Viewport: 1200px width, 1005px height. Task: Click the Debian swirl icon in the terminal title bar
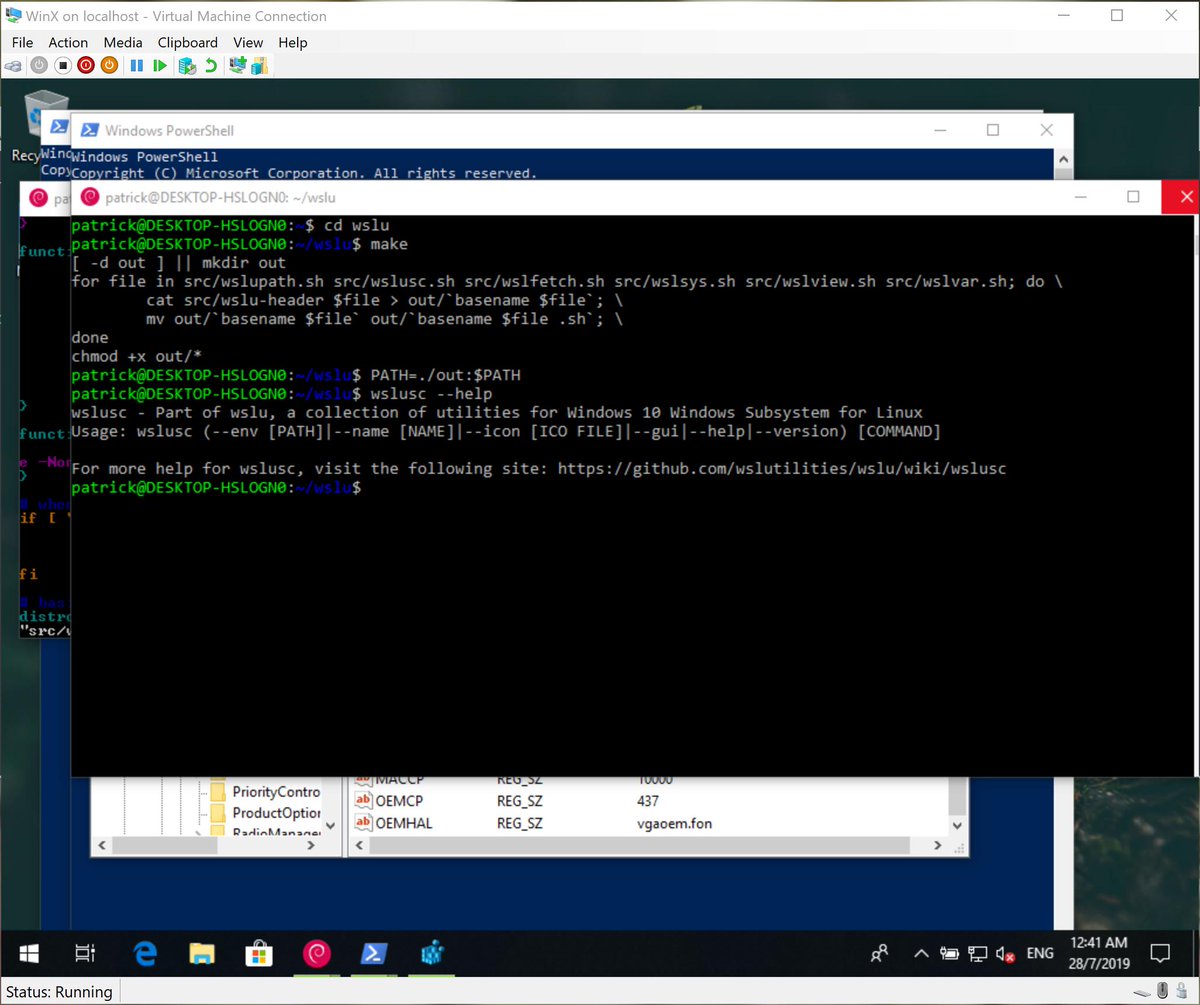(x=90, y=197)
